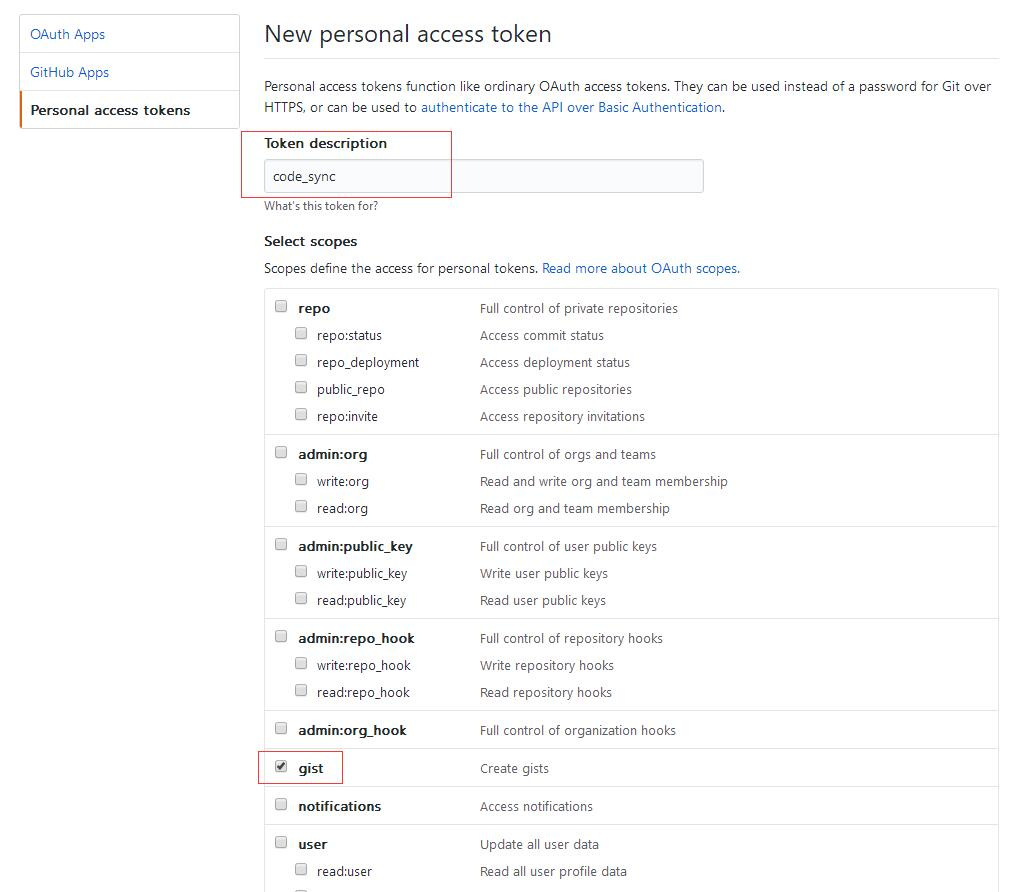The height and width of the screenshot is (892, 1009).
Task: Check the write:public_key scope
Action: coord(301,572)
